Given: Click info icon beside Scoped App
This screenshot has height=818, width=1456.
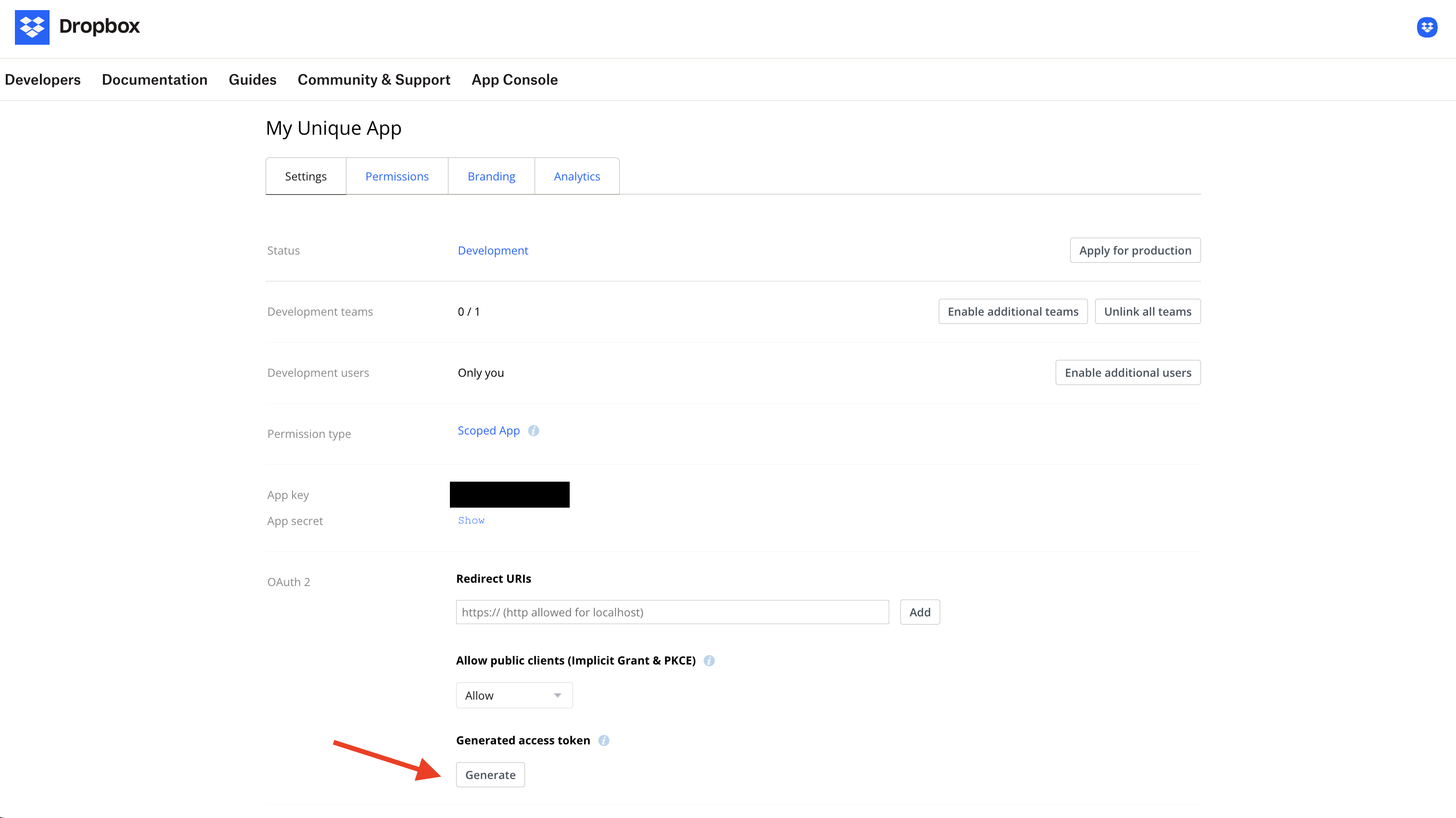Looking at the screenshot, I should (533, 431).
